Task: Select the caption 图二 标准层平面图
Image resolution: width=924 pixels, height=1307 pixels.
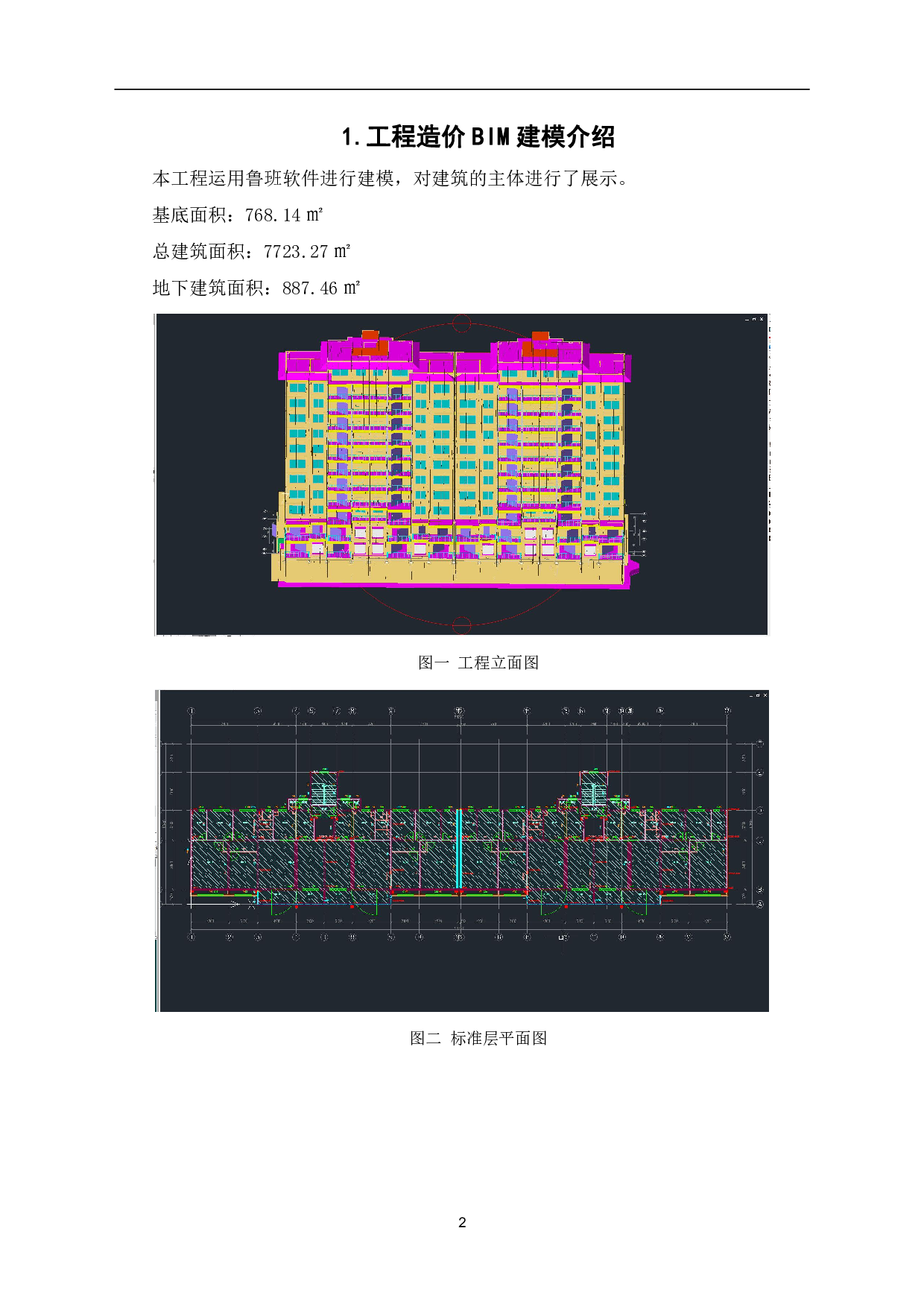Action: [478, 1038]
